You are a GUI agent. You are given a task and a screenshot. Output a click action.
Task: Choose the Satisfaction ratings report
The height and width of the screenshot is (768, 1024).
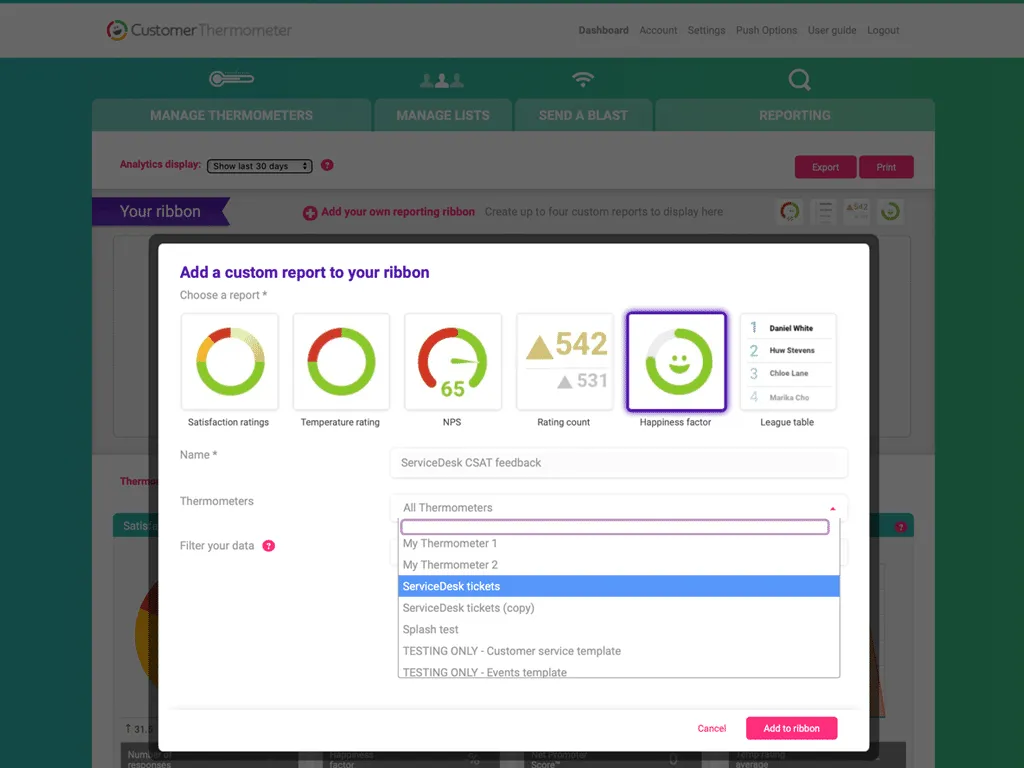coord(229,362)
